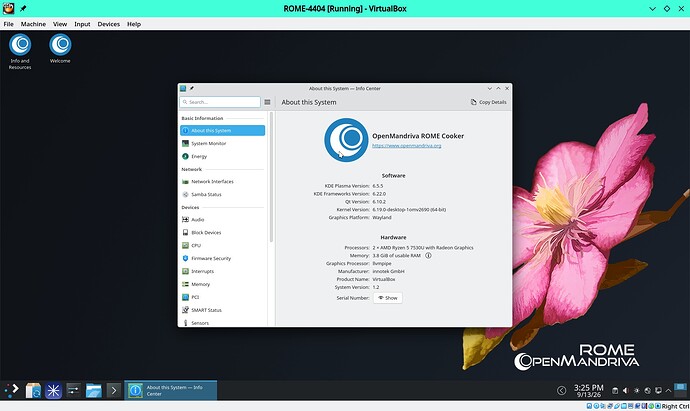This screenshot has height=411, width=690.
Task: Toggle the Info Center window pin
Action: (x=192, y=88)
